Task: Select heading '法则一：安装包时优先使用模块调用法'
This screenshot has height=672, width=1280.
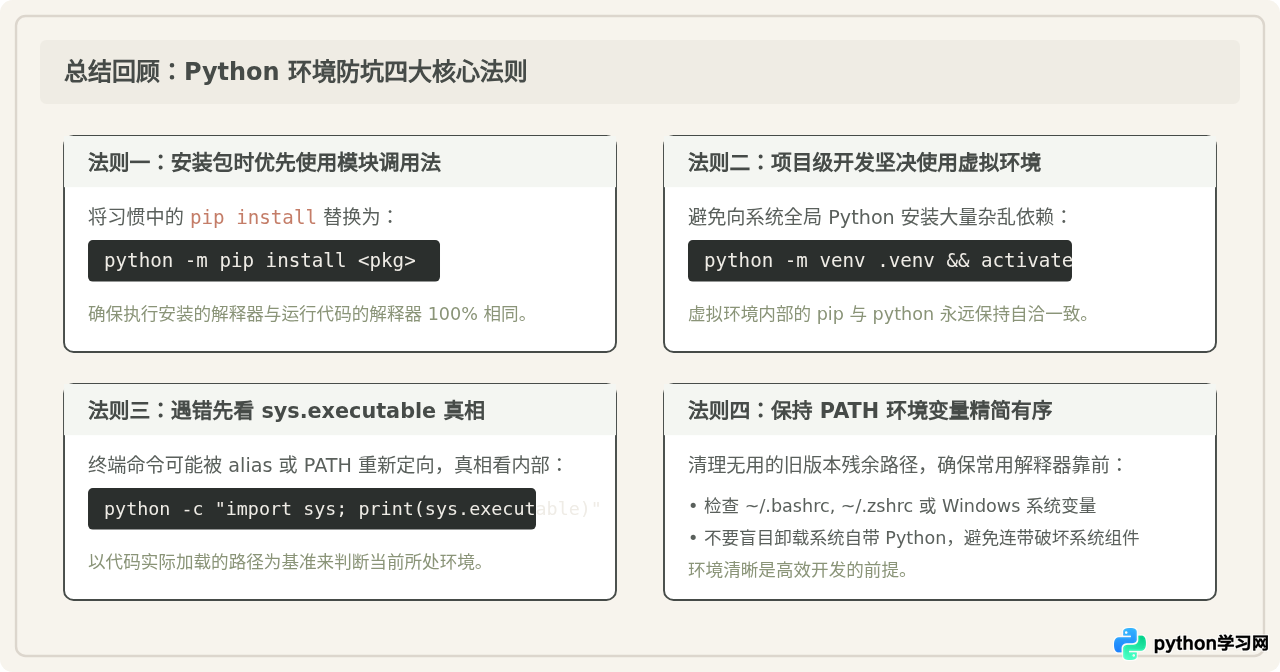Action: tap(264, 162)
